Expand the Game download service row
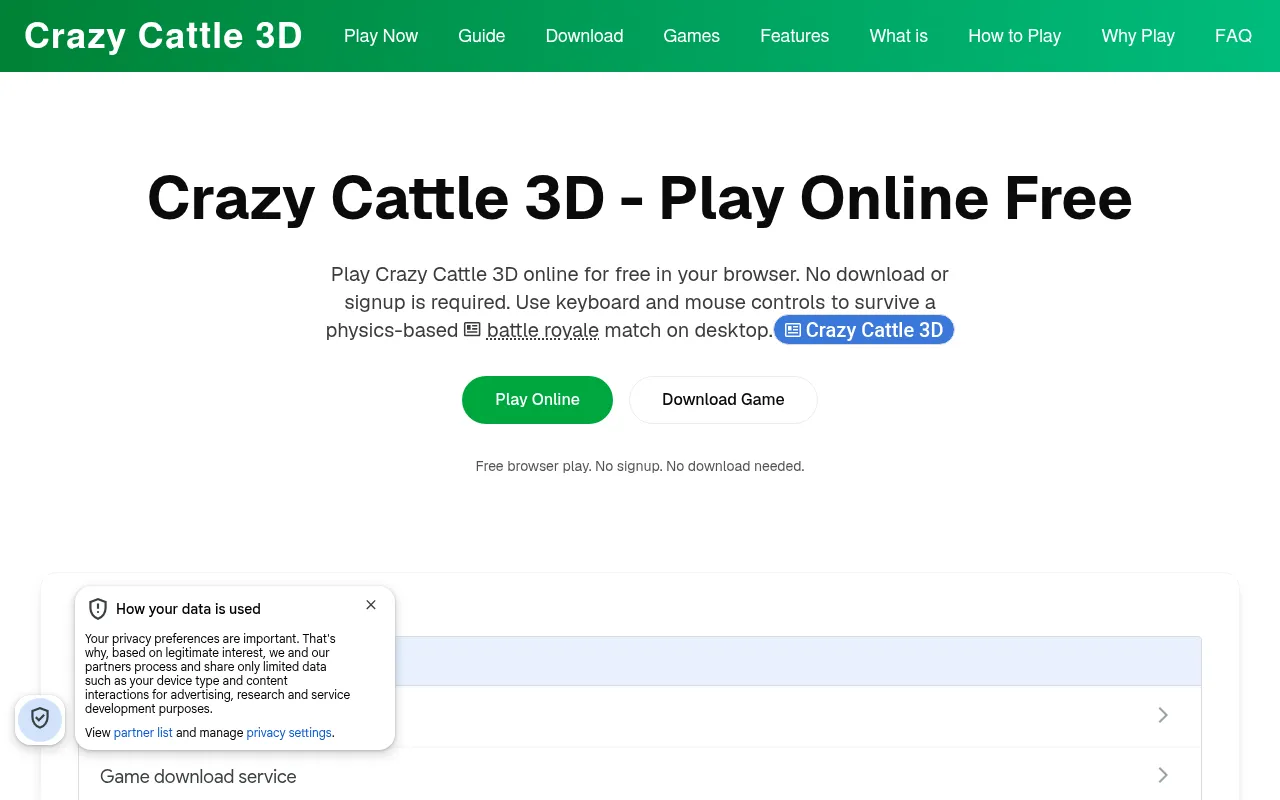This screenshot has width=1280, height=800. click(x=640, y=776)
